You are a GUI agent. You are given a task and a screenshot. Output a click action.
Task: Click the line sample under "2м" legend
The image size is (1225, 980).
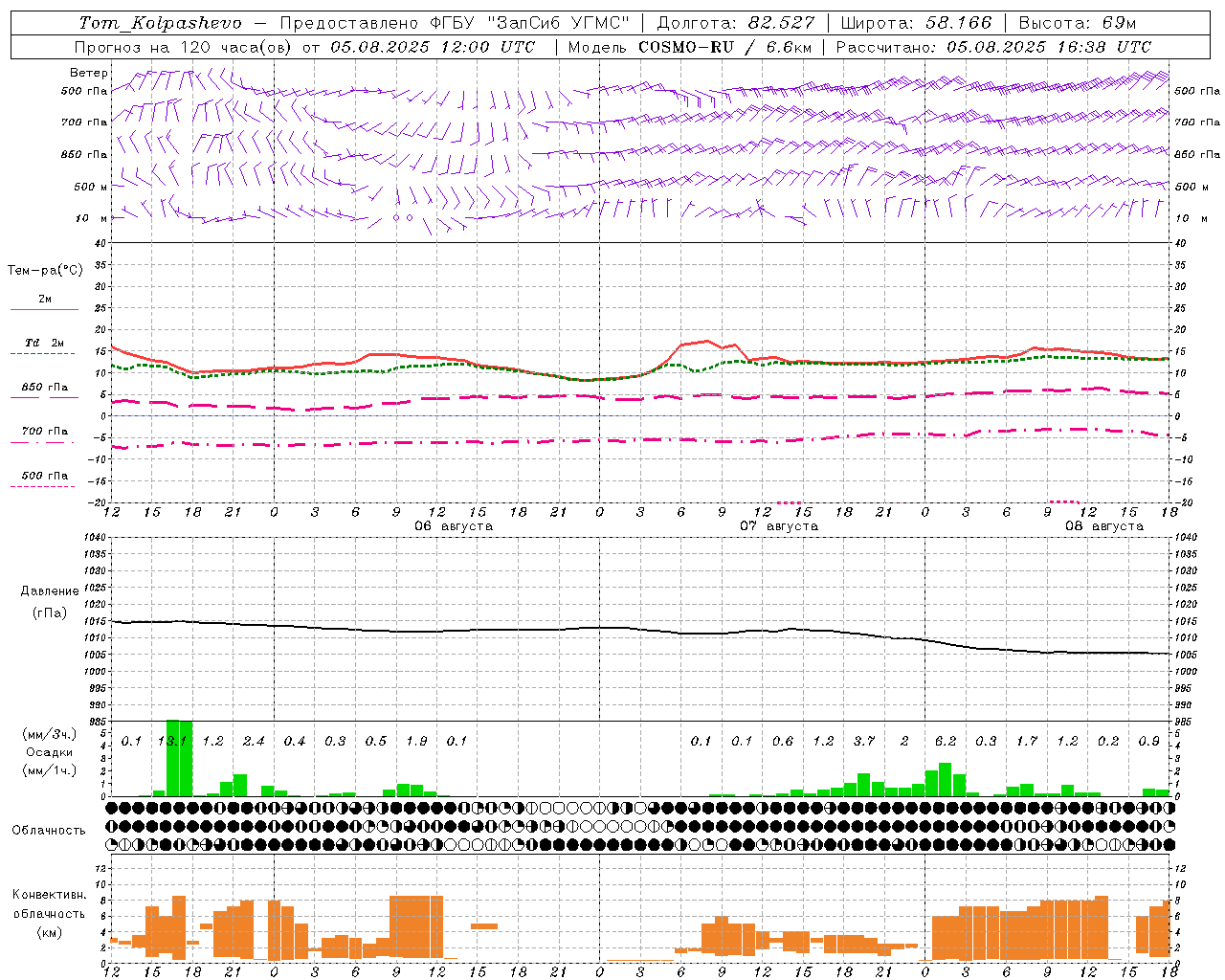click(44, 310)
